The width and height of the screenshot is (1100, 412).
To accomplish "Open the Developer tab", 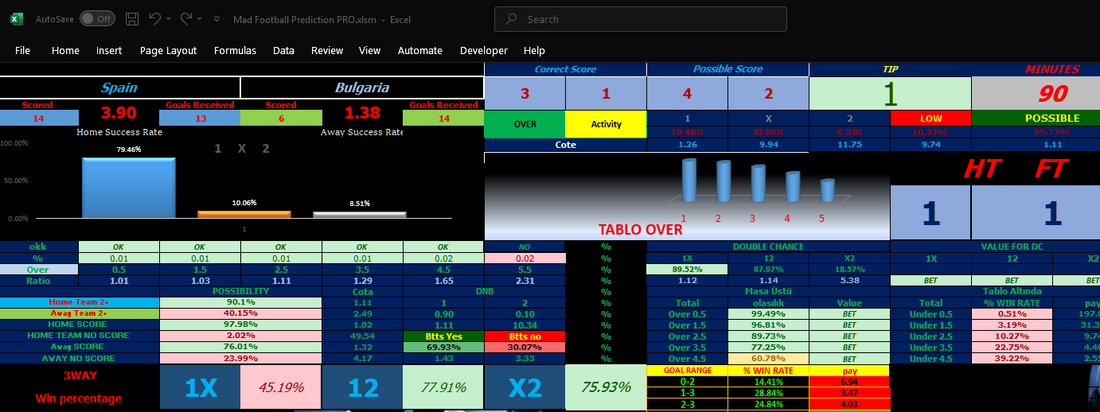I will (x=483, y=51).
